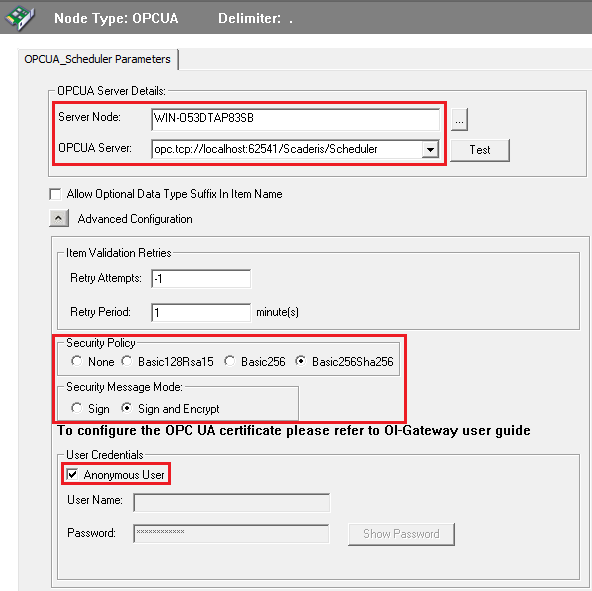Click the Server Node text field
The image size is (592, 591).
click(296, 119)
